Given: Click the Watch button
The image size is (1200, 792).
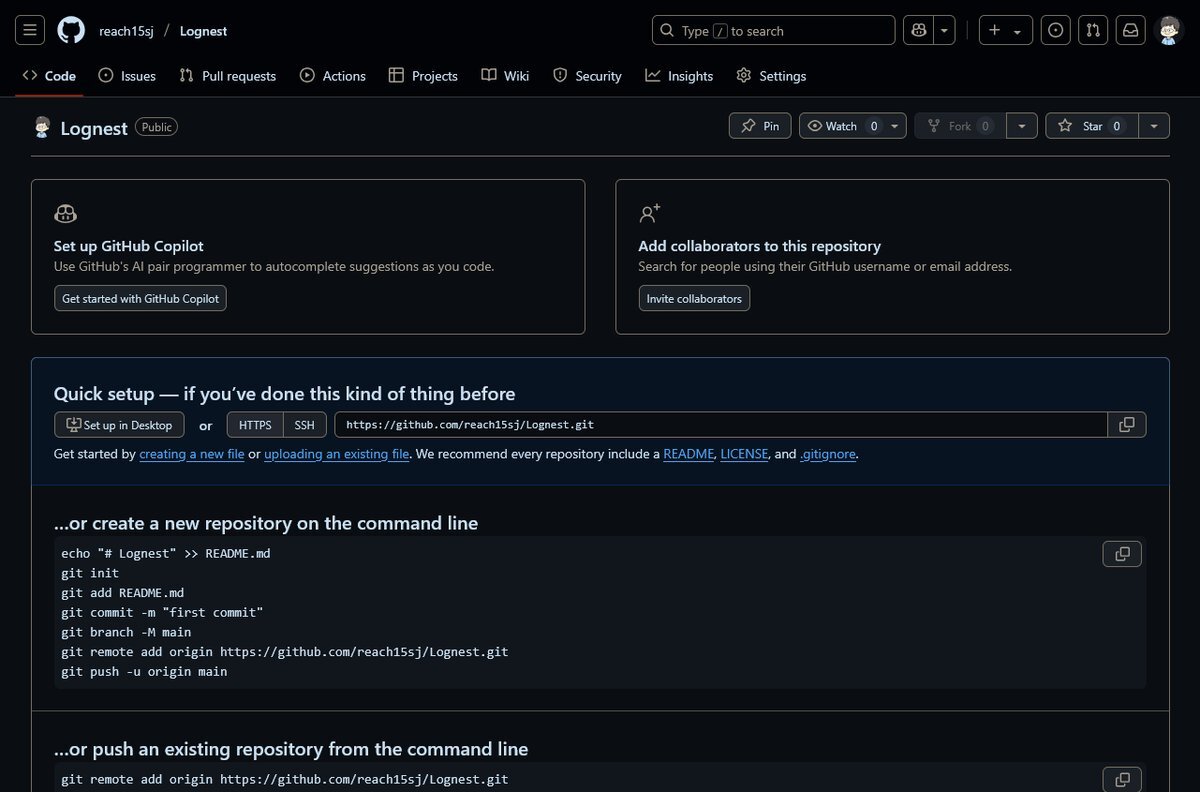Looking at the screenshot, I should pyautogui.click(x=842, y=126).
